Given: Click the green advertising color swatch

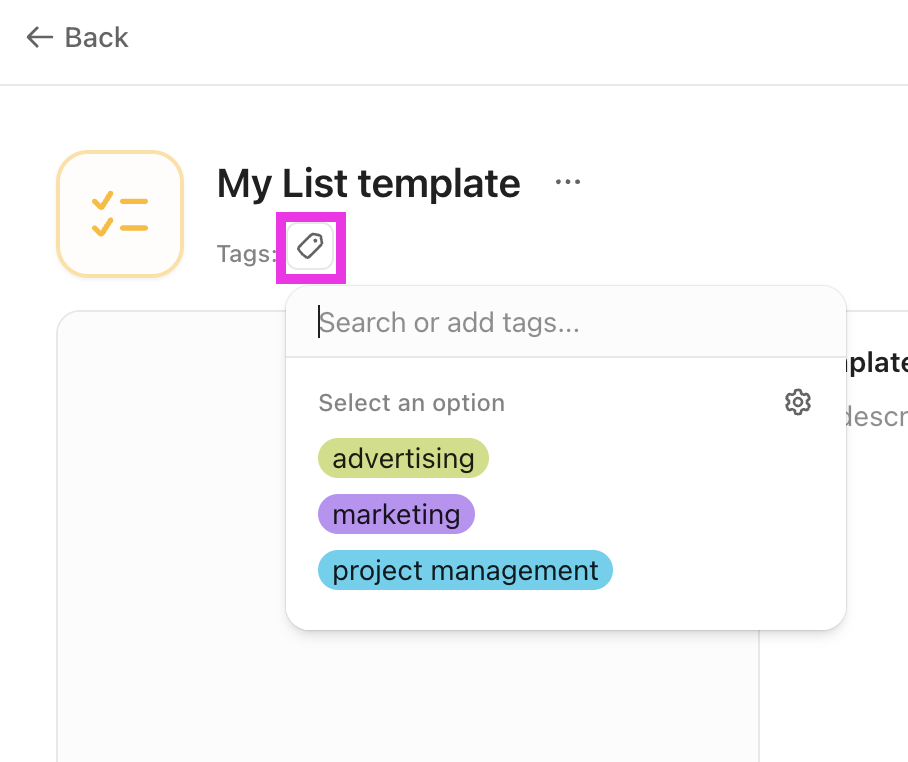Looking at the screenshot, I should pos(403,458).
